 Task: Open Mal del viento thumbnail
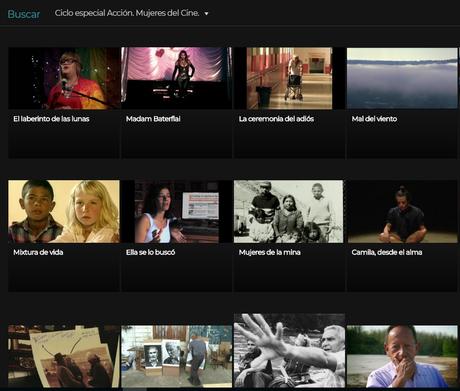coord(402,78)
